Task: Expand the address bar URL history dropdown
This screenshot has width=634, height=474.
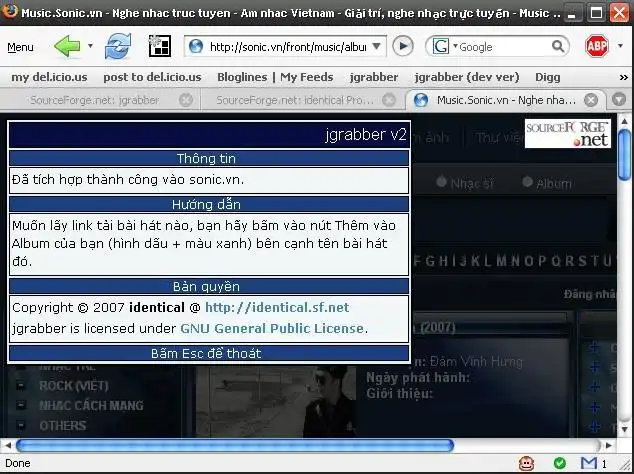Action: click(376, 47)
